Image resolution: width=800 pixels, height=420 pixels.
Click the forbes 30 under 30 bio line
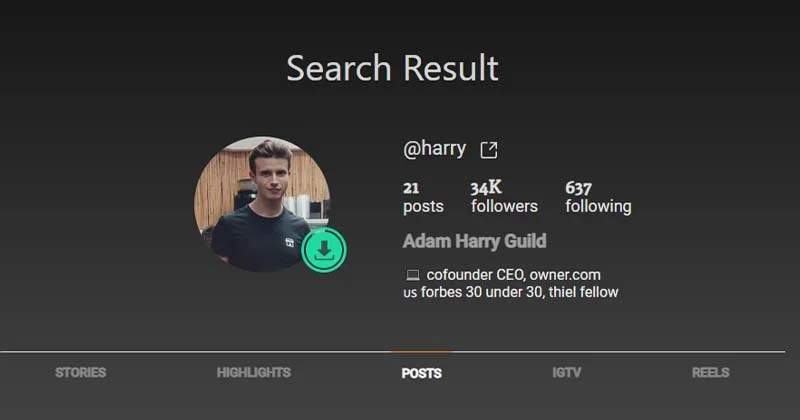[511, 292]
